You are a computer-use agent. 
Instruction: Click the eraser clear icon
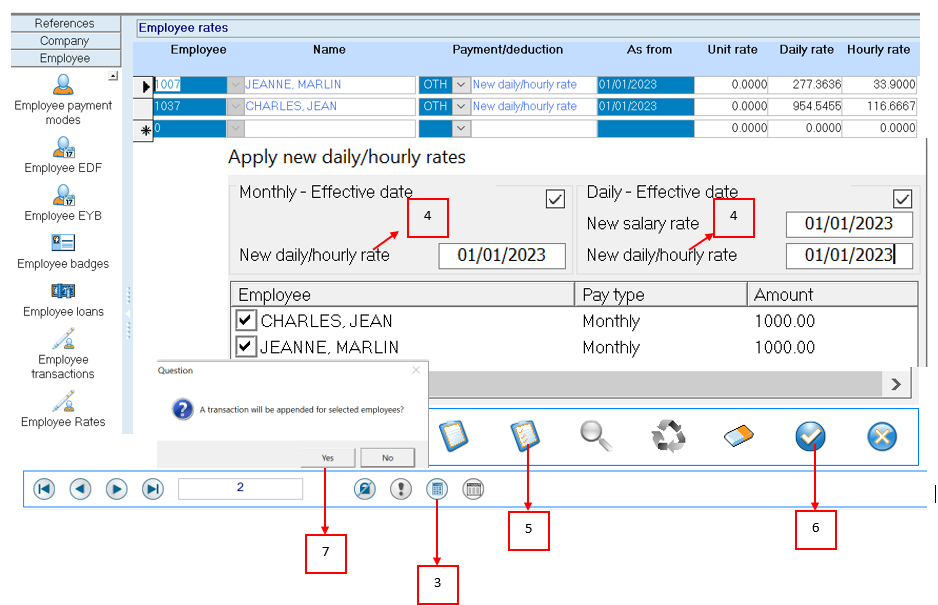point(739,436)
